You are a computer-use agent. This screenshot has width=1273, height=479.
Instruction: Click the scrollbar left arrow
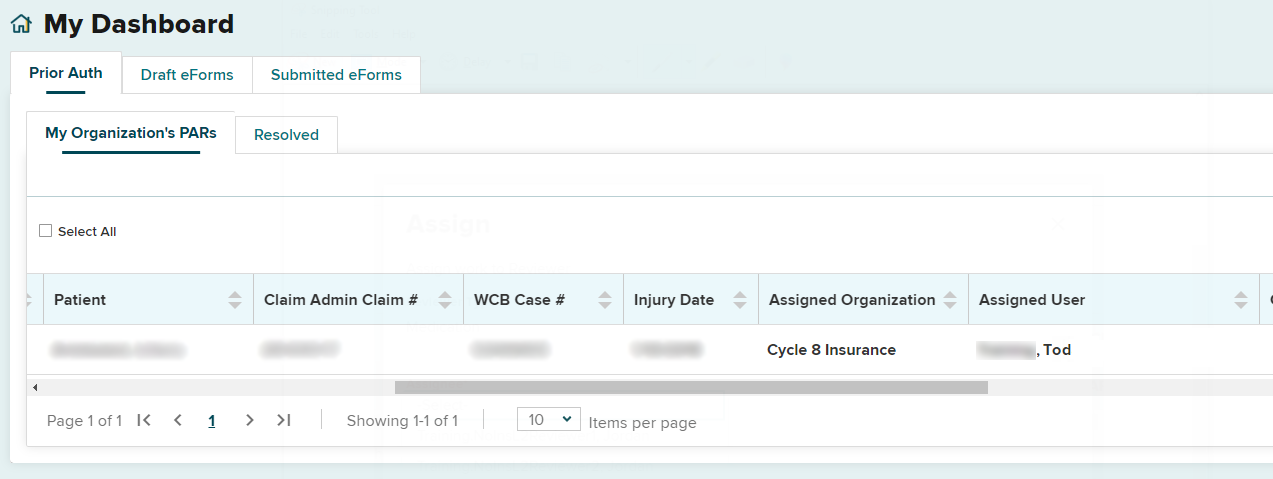point(35,387)
